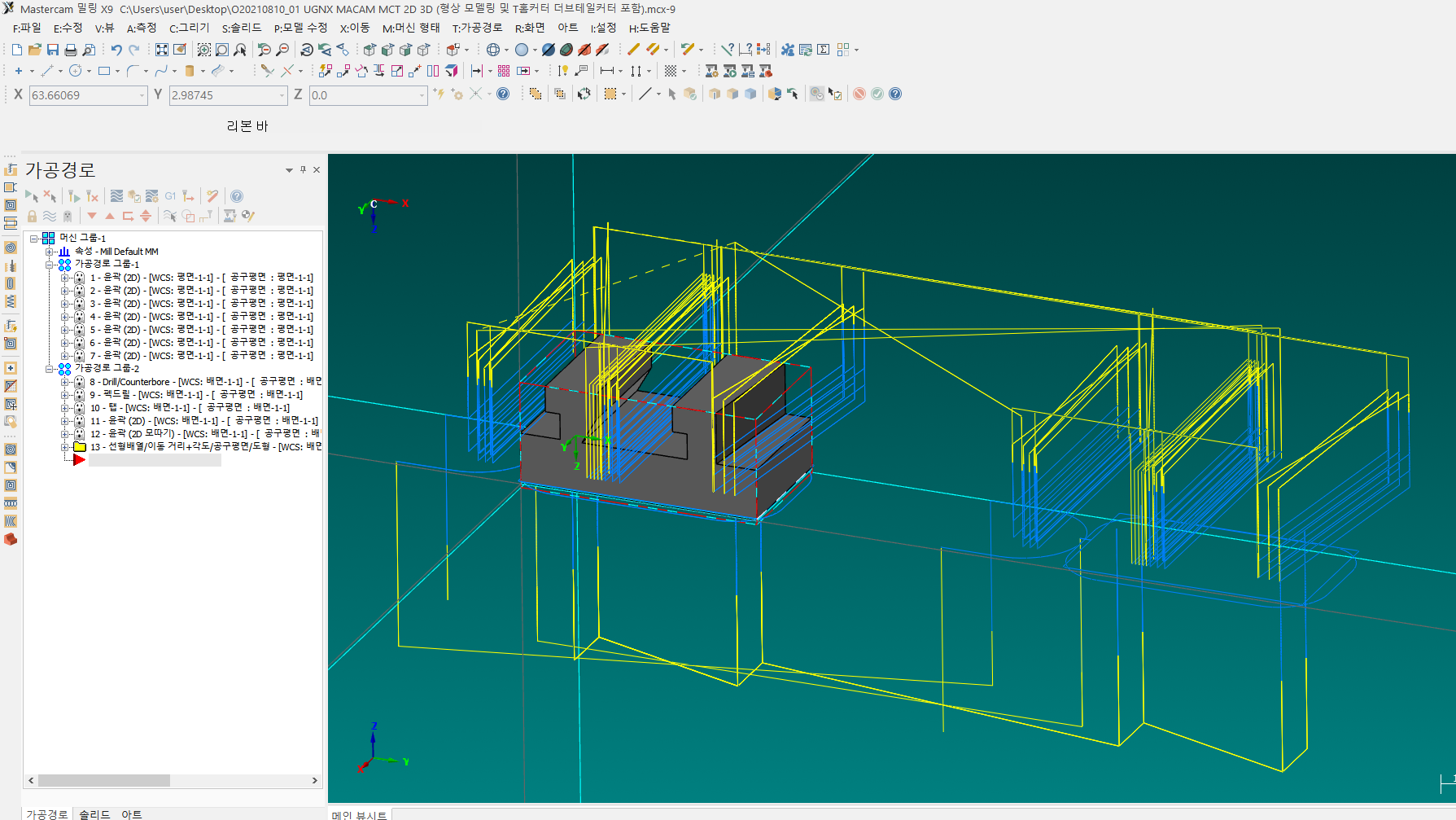The height and width of the screenshot is (820, 1456).
Task: Toggle the standard selection arrow icon
Action: [x=671, y=94]
